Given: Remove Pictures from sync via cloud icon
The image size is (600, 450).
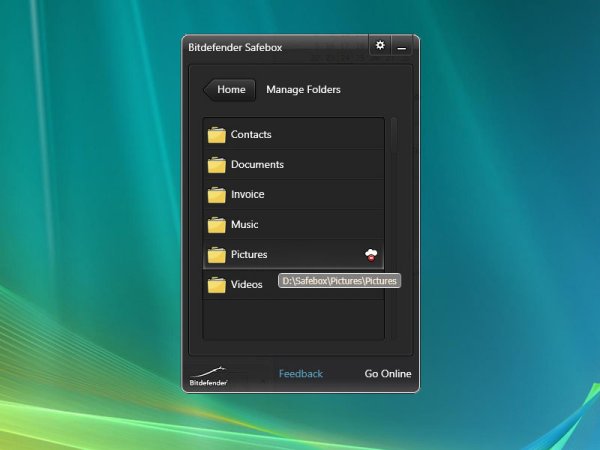Looking at the screenshot, I should tap(371, 255).
